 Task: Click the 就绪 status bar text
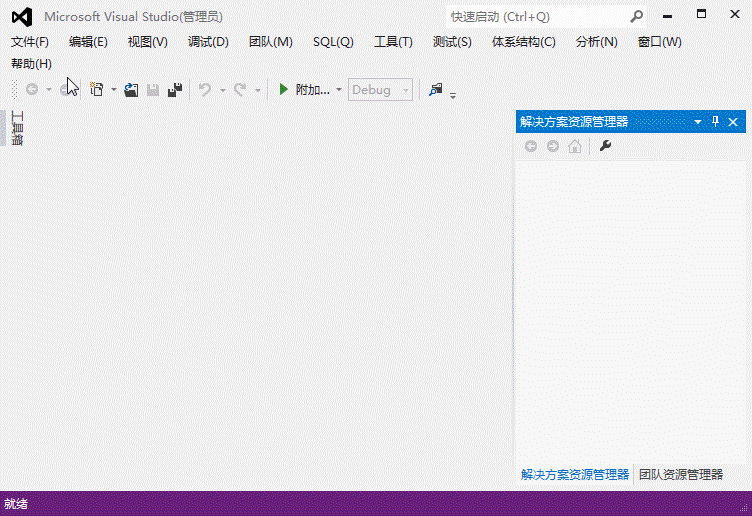point(16,504)
